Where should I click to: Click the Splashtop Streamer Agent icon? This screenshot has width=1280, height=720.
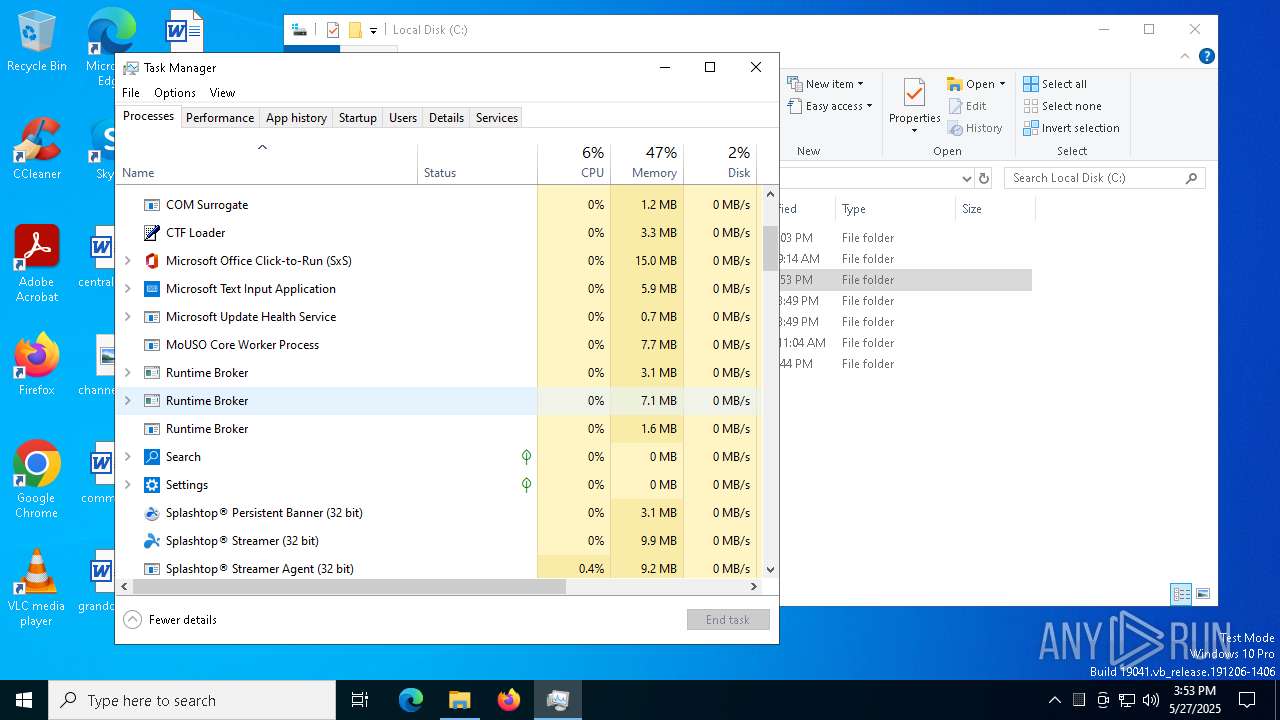pos(152,569)
